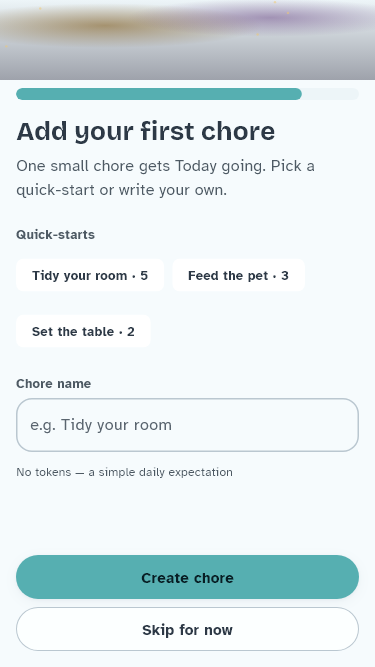Click the "No tokens" helper text below the field
The image size is (375, 667).
[124, 472]
